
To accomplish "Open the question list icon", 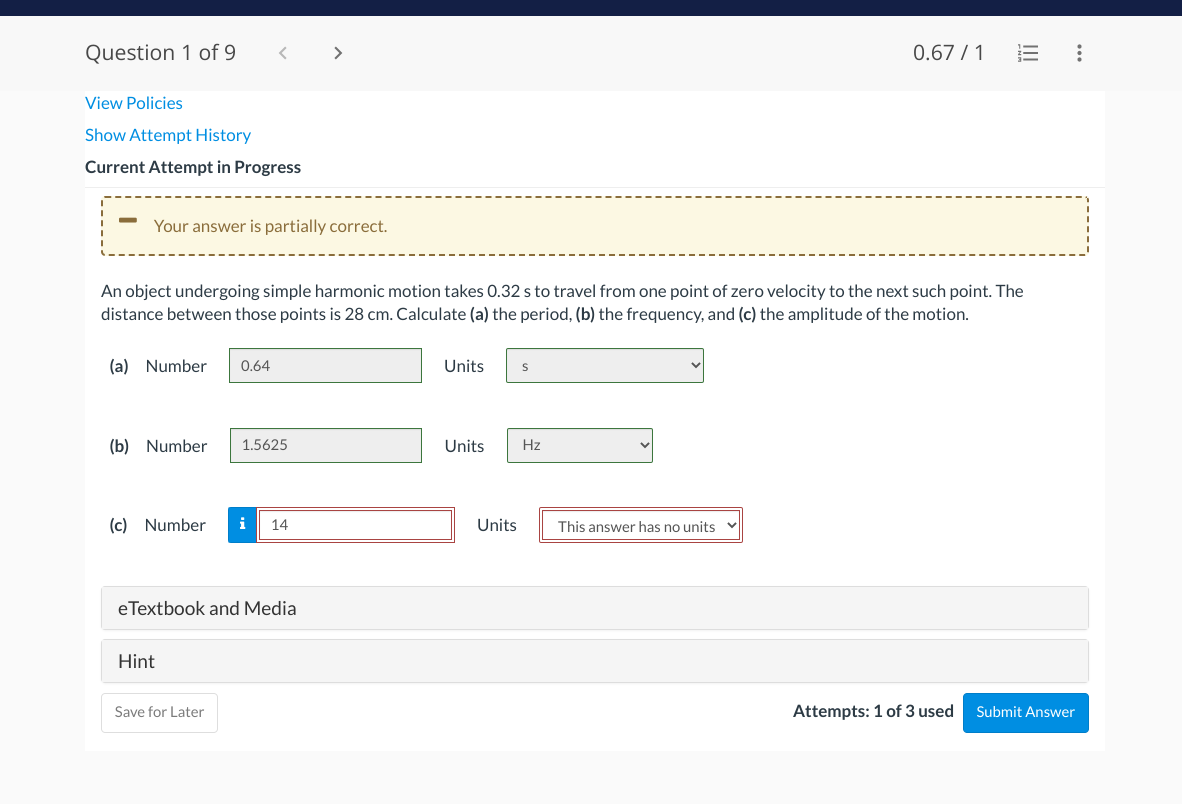I will pos(1028,53).
